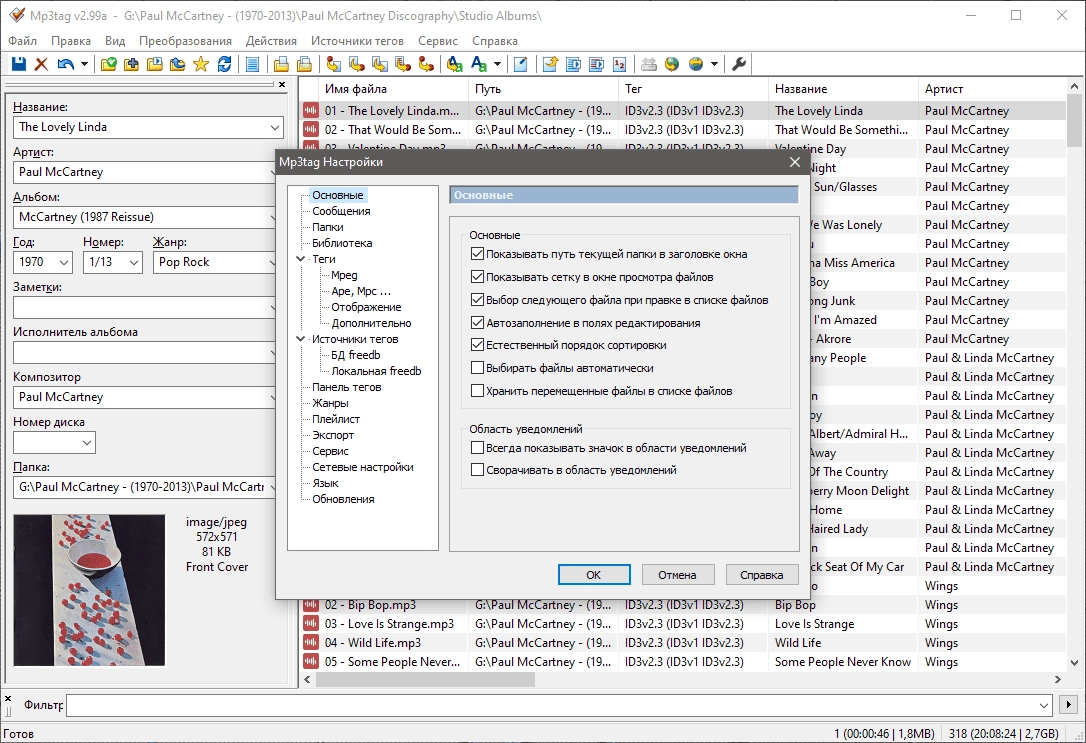This screenshot has height=743, width=1086.
Task: Toggle grid display in file view checkbox
Action: (x=477, y=277)
